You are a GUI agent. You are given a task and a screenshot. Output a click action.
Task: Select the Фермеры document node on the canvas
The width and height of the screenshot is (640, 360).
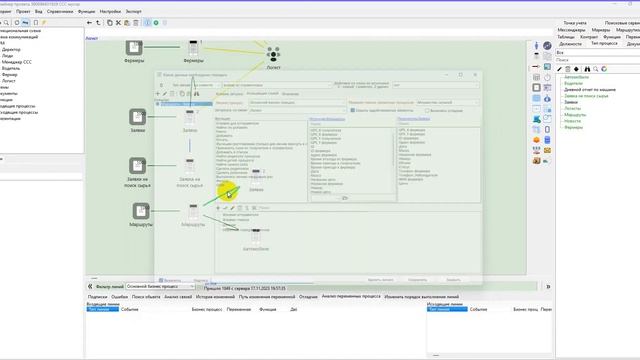[x=134, y=48]
